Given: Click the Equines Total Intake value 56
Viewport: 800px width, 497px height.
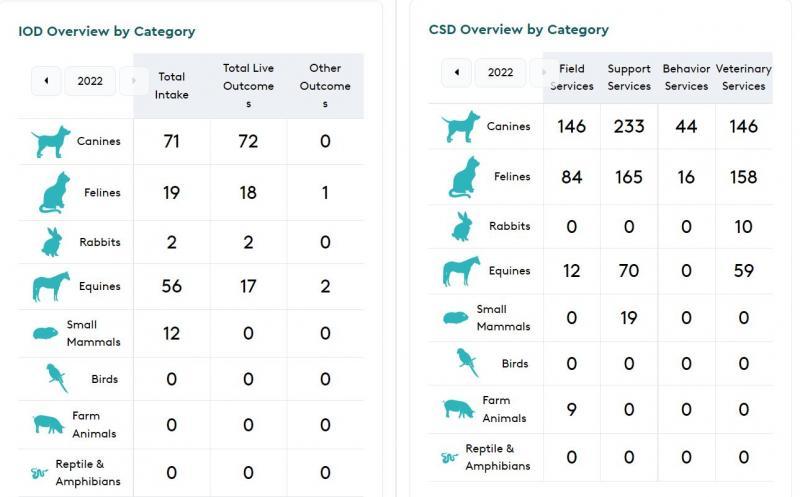Looking at the screenshot, I should (x=171, y=286).
